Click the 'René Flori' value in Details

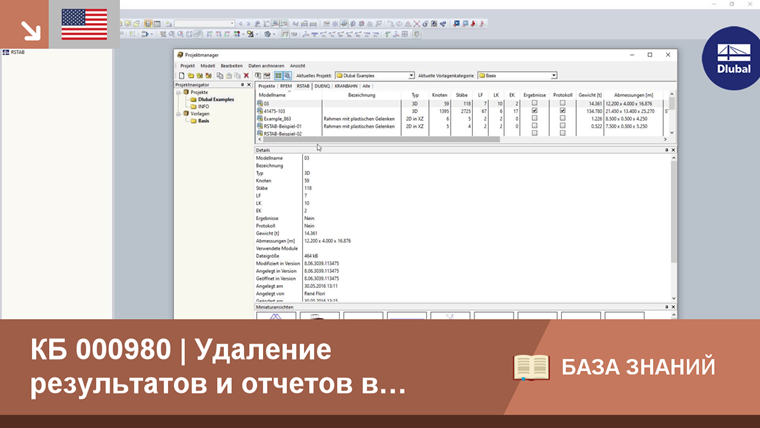(x=315, y=294)
